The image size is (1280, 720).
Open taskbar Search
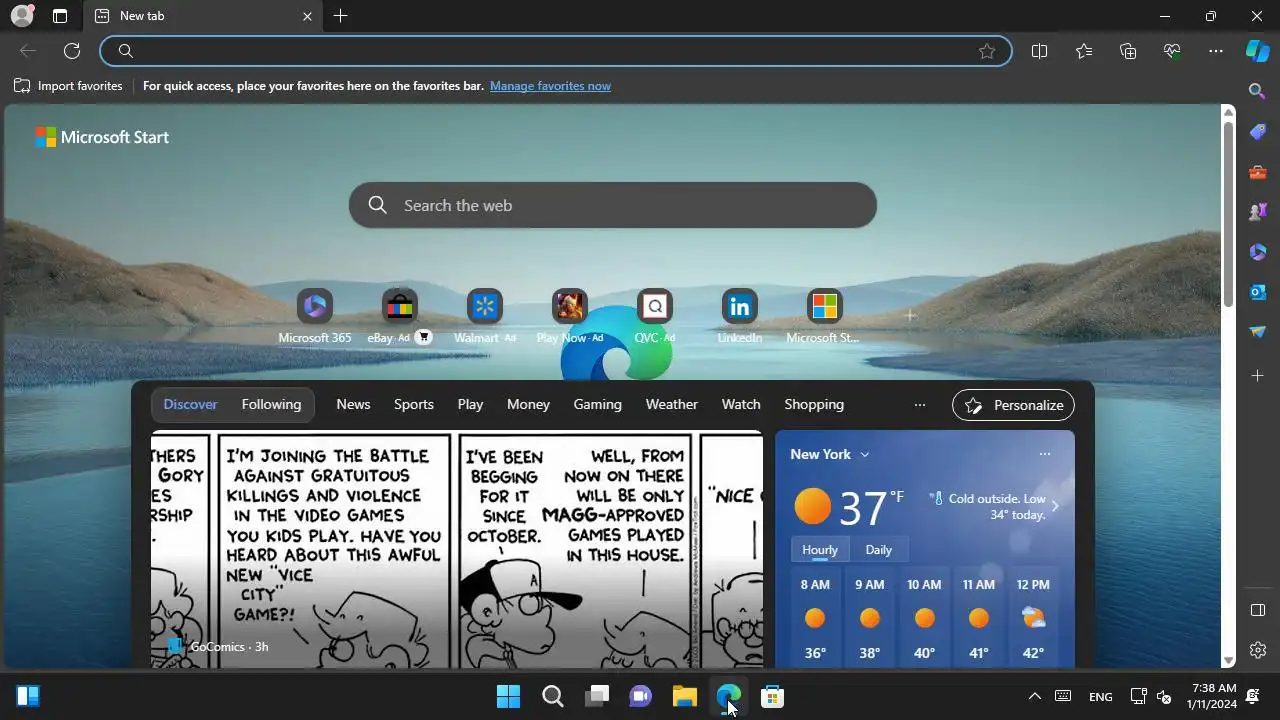click(x=552, y=696)
